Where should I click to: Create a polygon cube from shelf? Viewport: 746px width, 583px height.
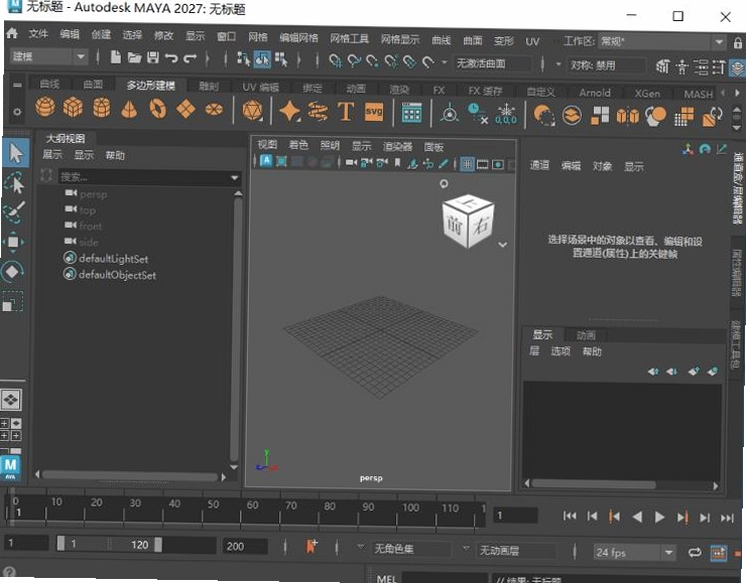click(73, 108)
